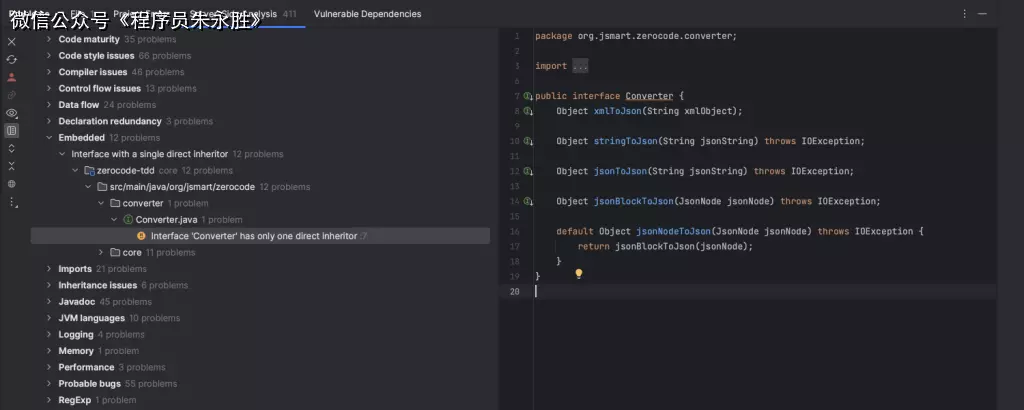Select the 'only one direct inheritor' warning
Viewport: 1024px width, 410px height.
(x=253, y=236)
